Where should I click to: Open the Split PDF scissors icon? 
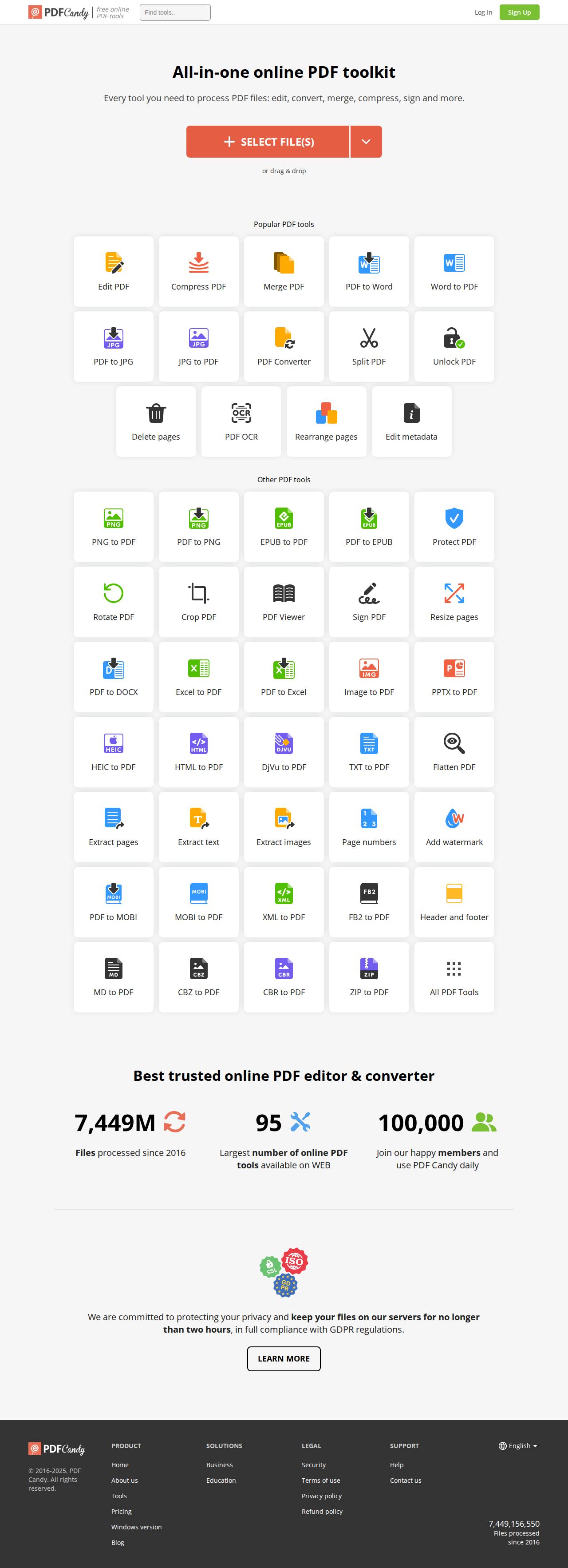coord(368,338)
